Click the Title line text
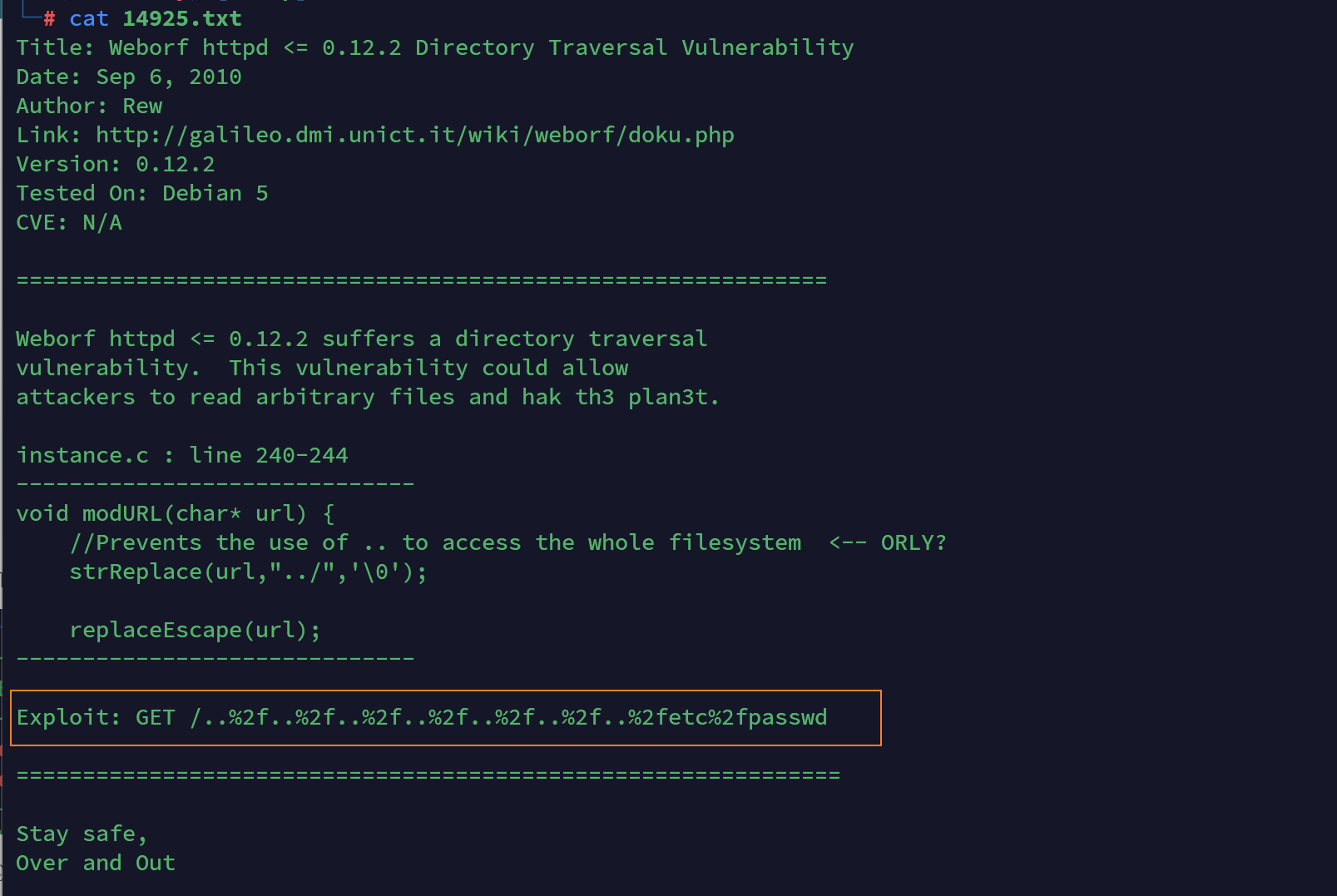Screen dimensions: 1337x896 tap(435, 47)
